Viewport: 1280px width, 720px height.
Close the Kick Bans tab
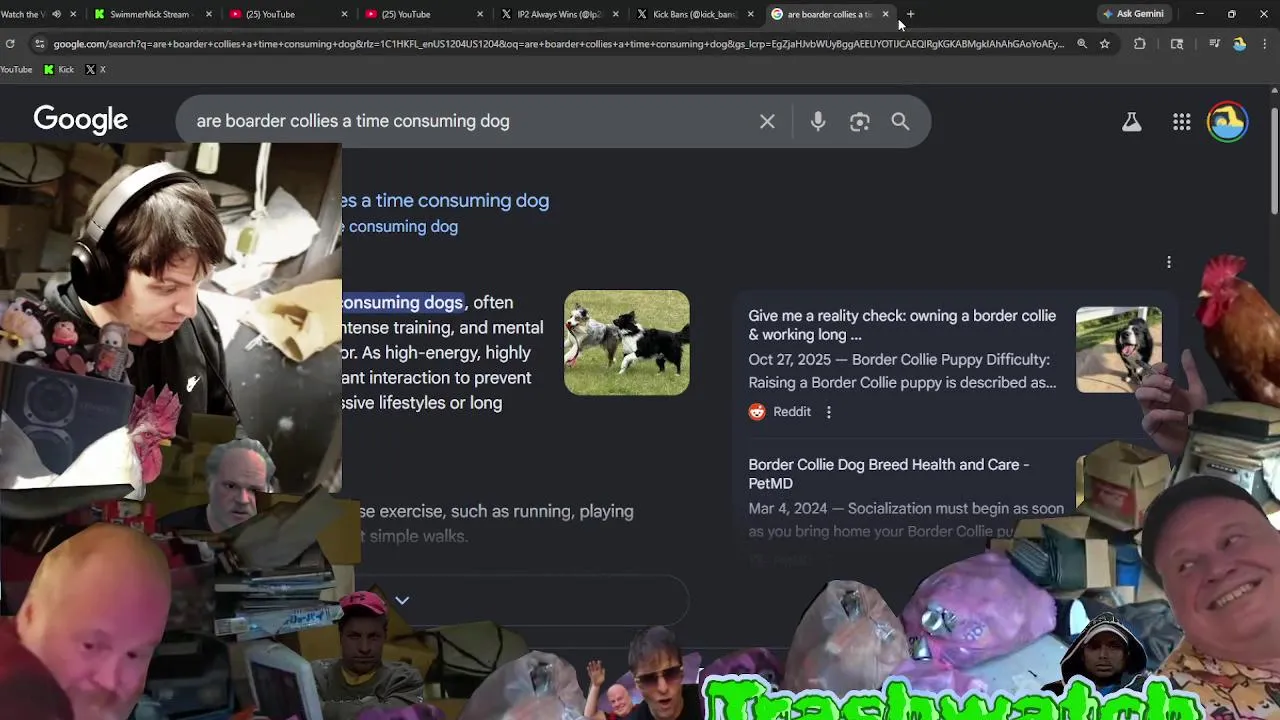[750, 14]
